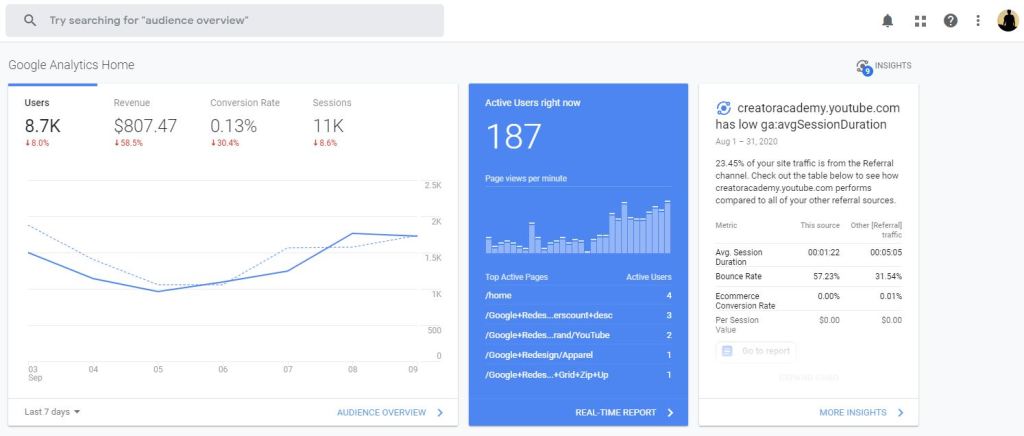Click the user profile avatar
The height and width of the screenshot is (436, 1024).
coord(1007,21)
